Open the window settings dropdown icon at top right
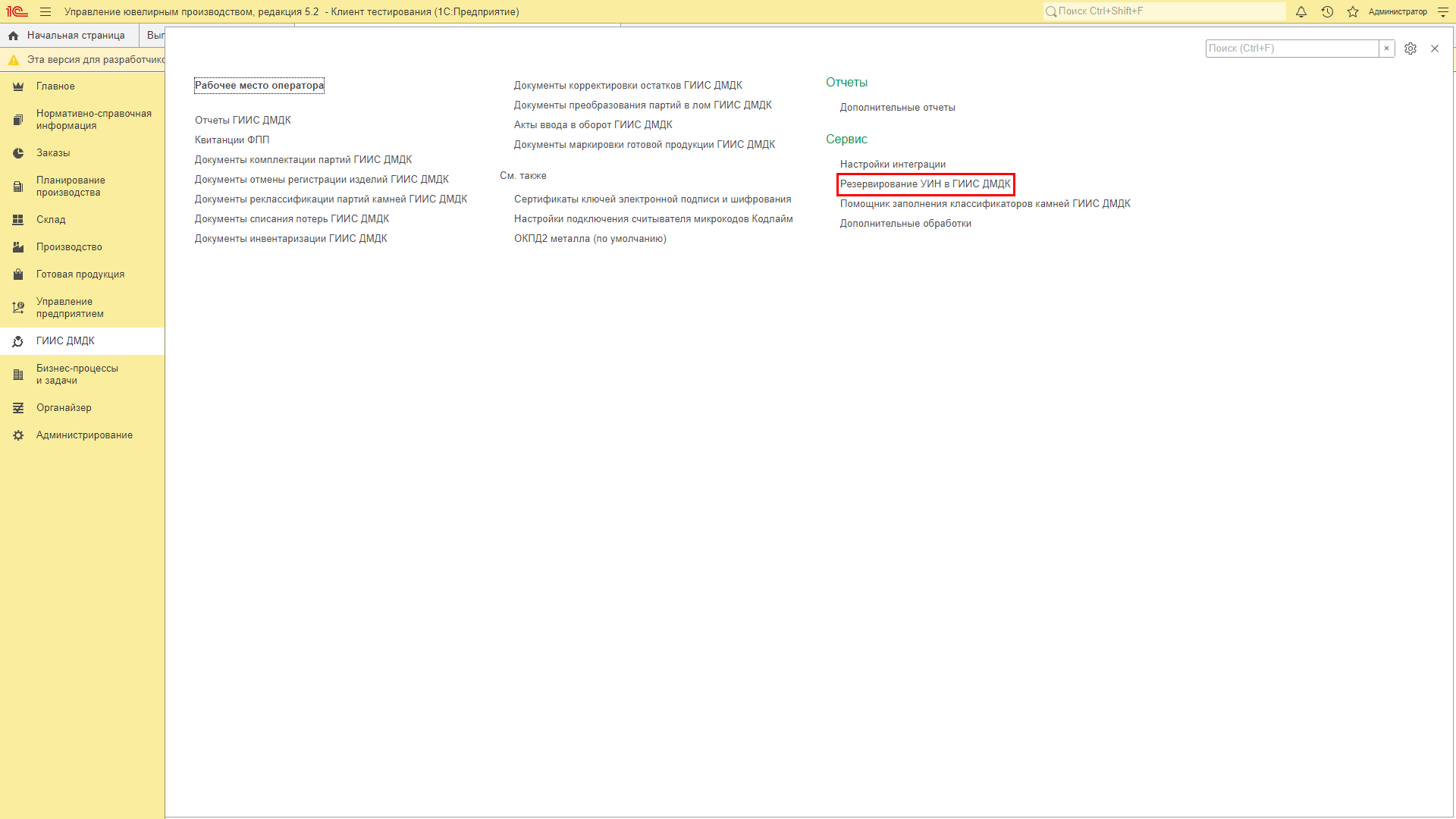Image resolution: width=1456 pixels, height=819 pixels. tap(1442, 11)
